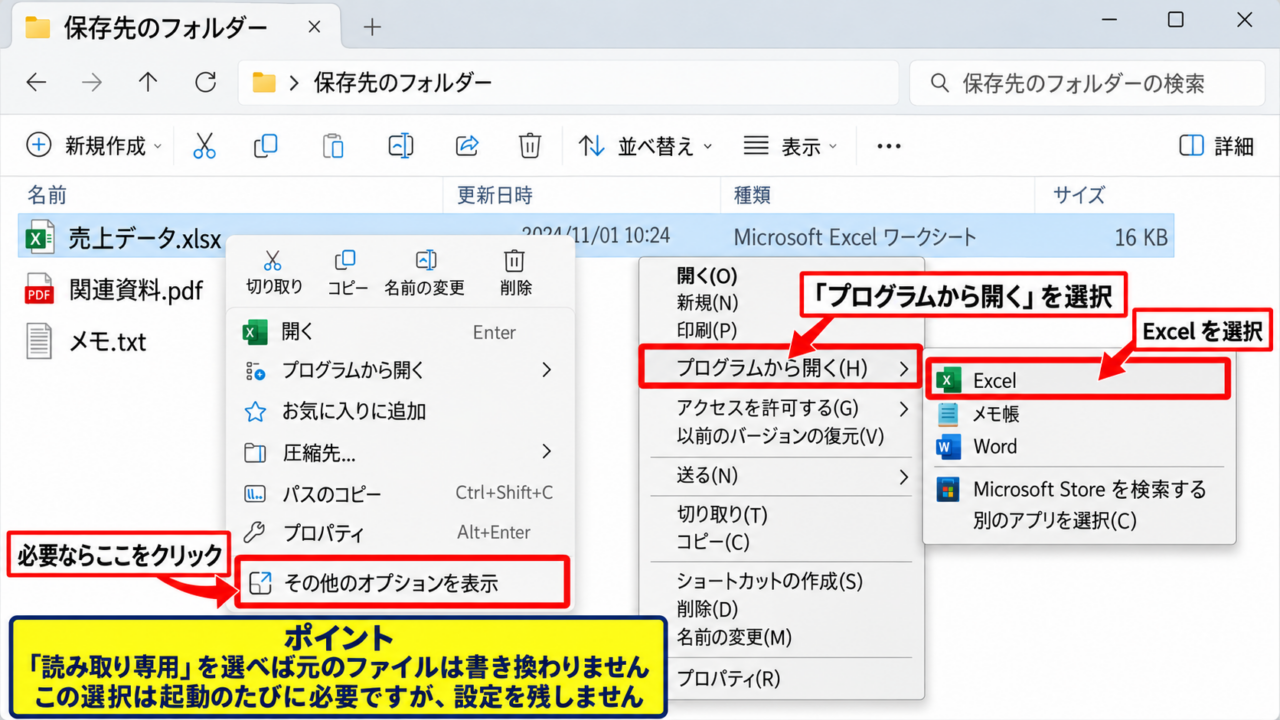
Task: Click the Rename icon in the toolbar
Action: point(400,146)
